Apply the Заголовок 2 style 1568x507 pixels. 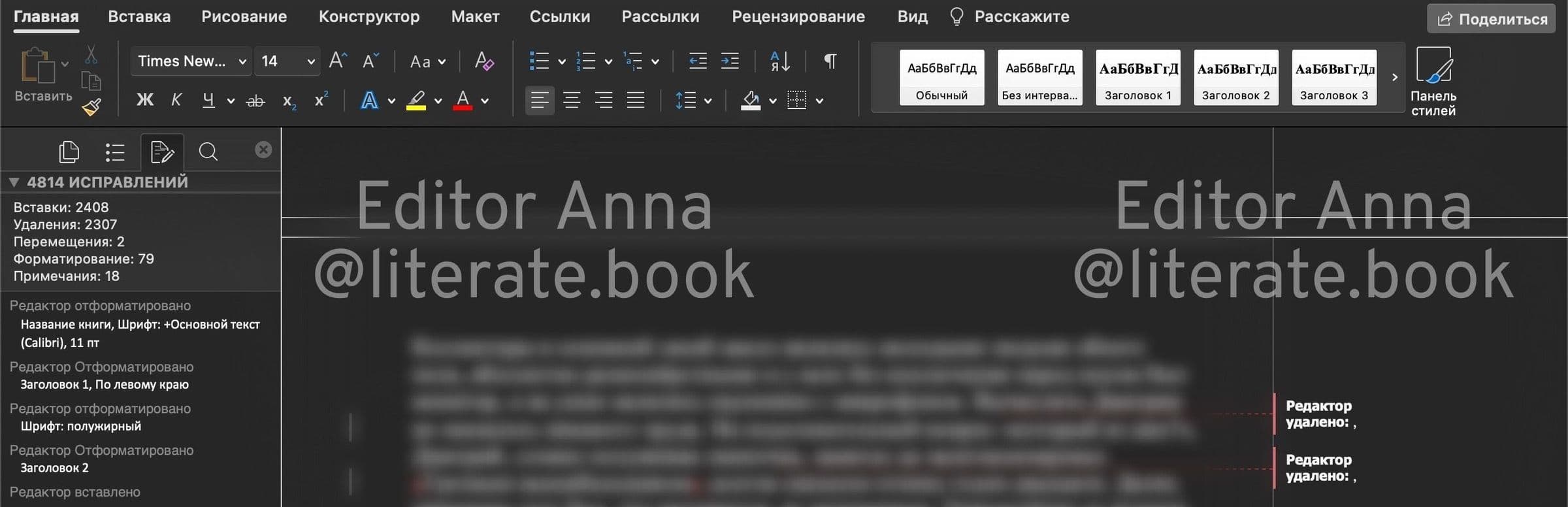[x=1235, y=77]
